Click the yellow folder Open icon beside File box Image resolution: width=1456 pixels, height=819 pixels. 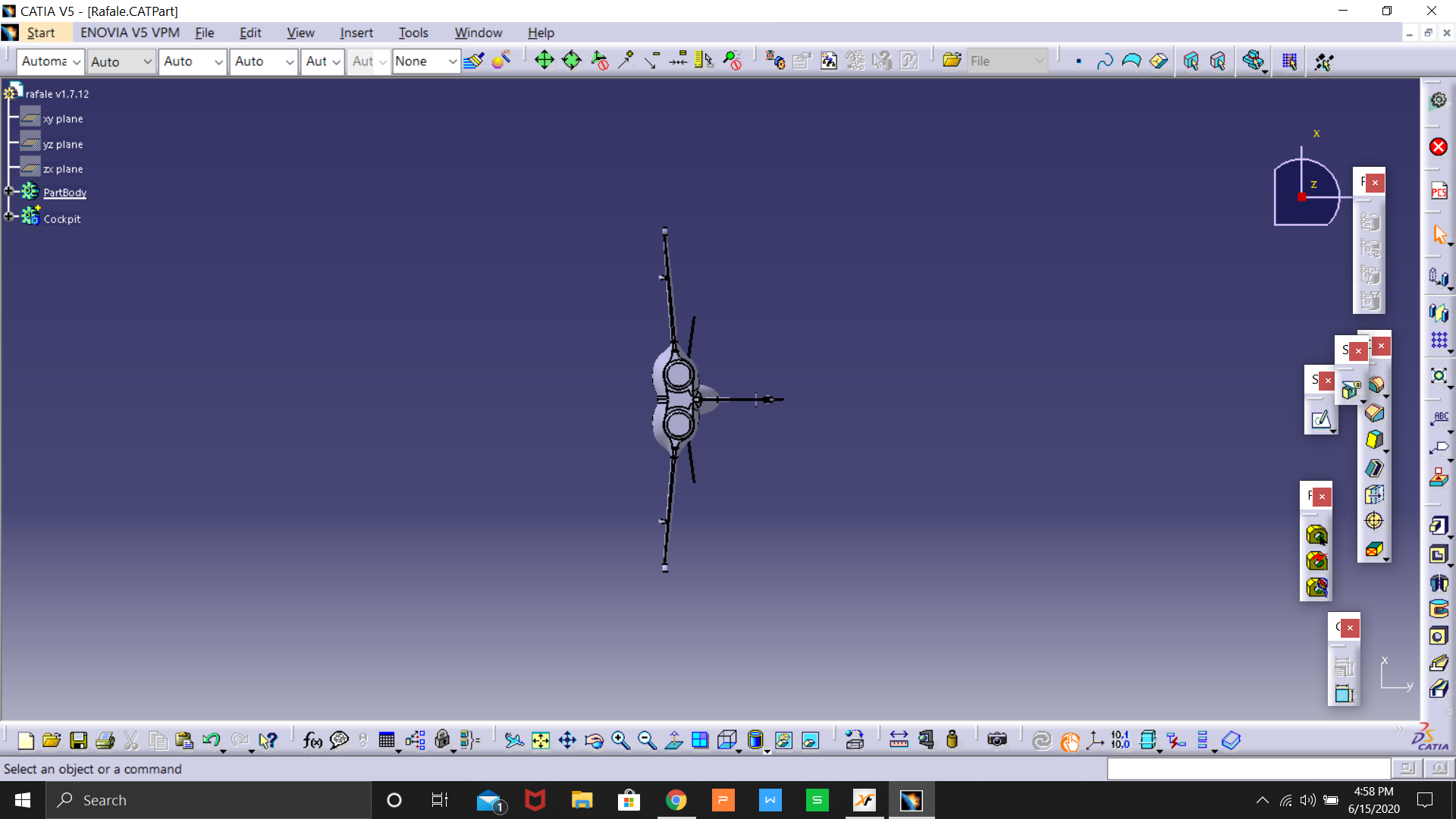pyautogui.click(x=952, y=61)
